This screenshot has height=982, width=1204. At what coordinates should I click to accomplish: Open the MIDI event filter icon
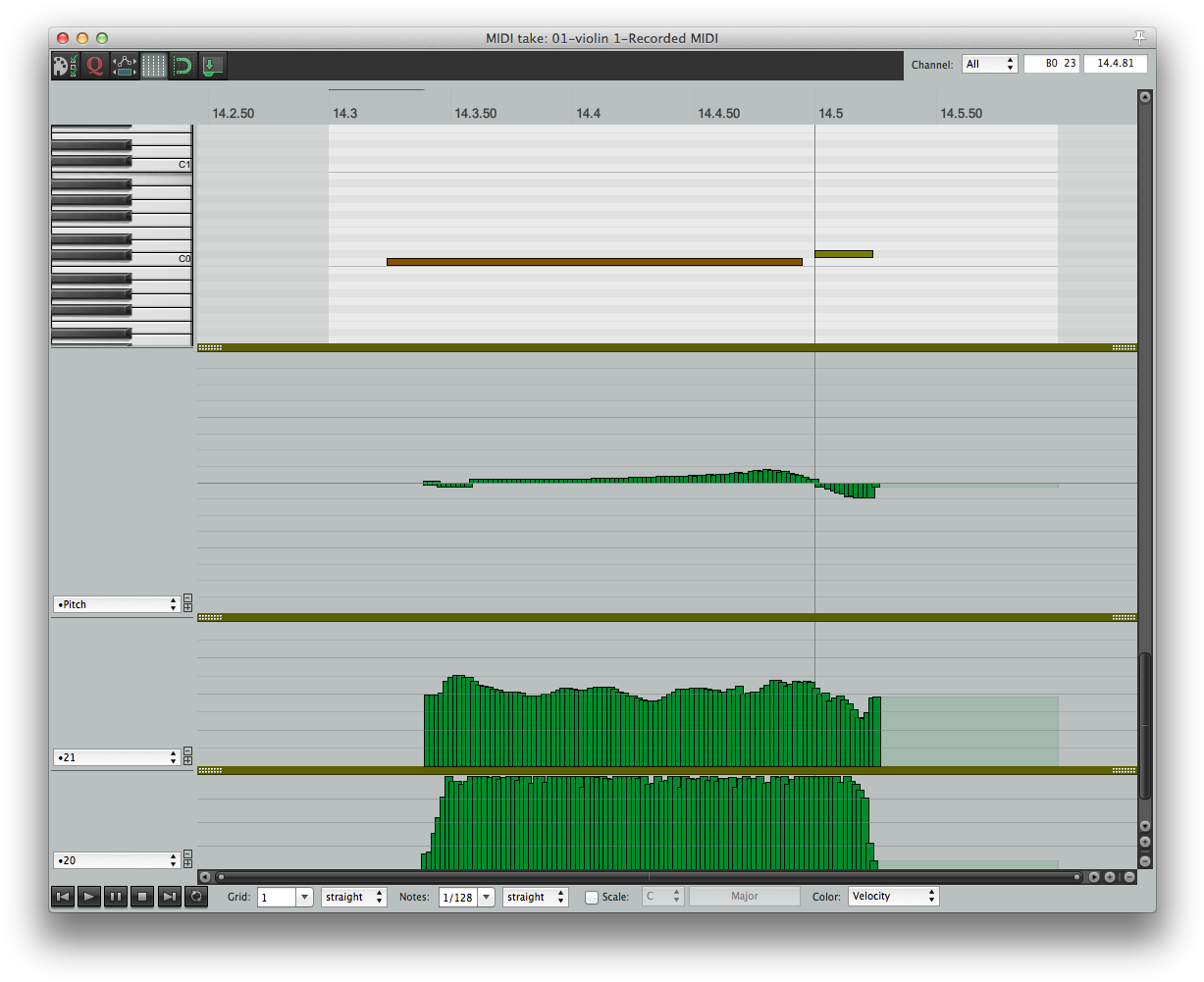tap(65, 66)
